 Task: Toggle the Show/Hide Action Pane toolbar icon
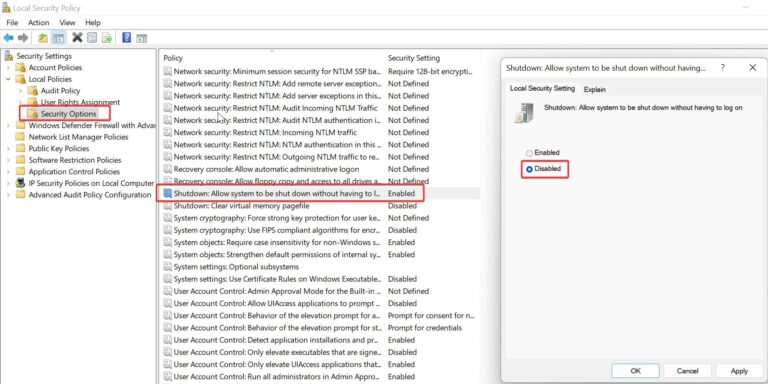tap(142, 38)
